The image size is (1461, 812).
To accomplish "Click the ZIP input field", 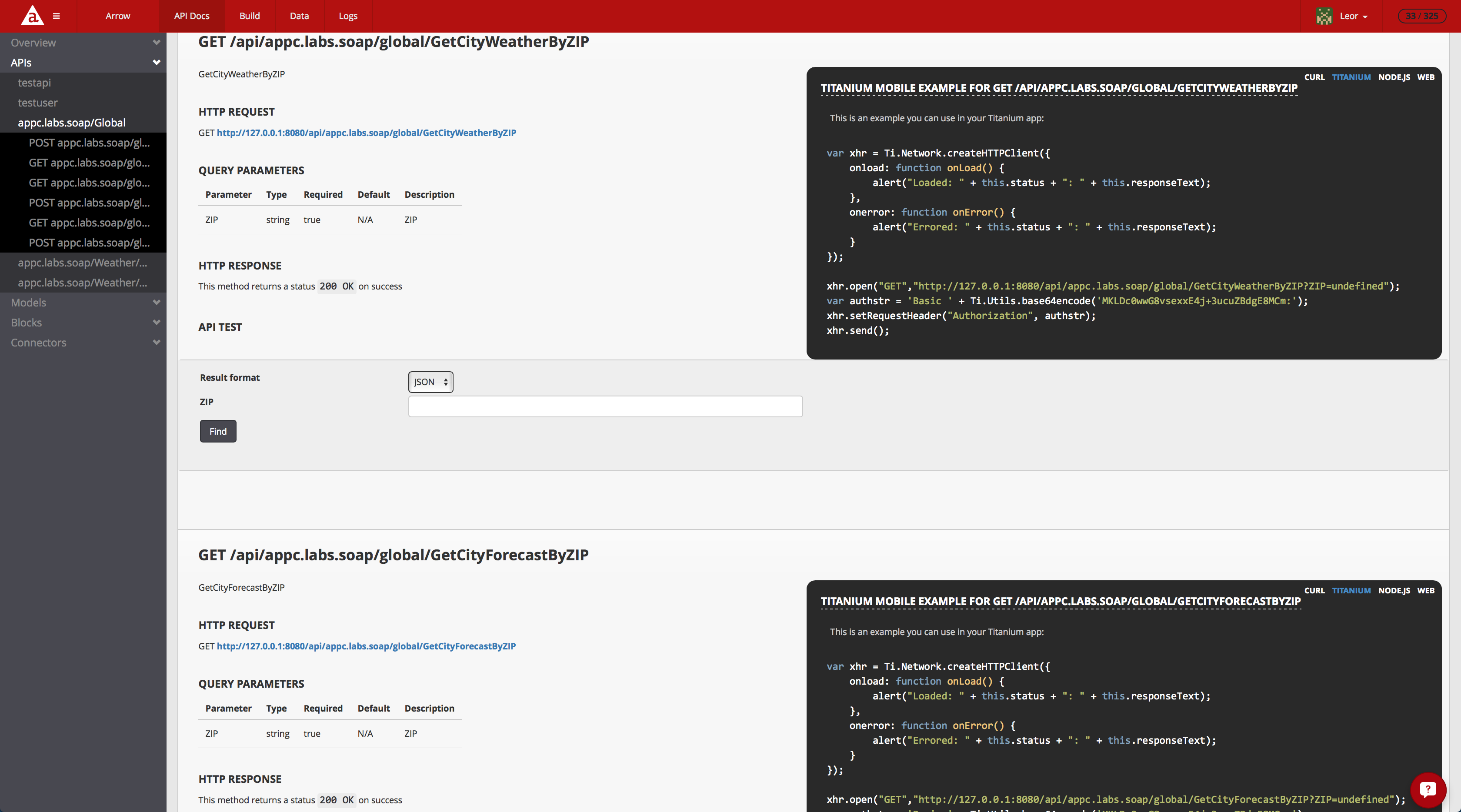I will (605, 406).
